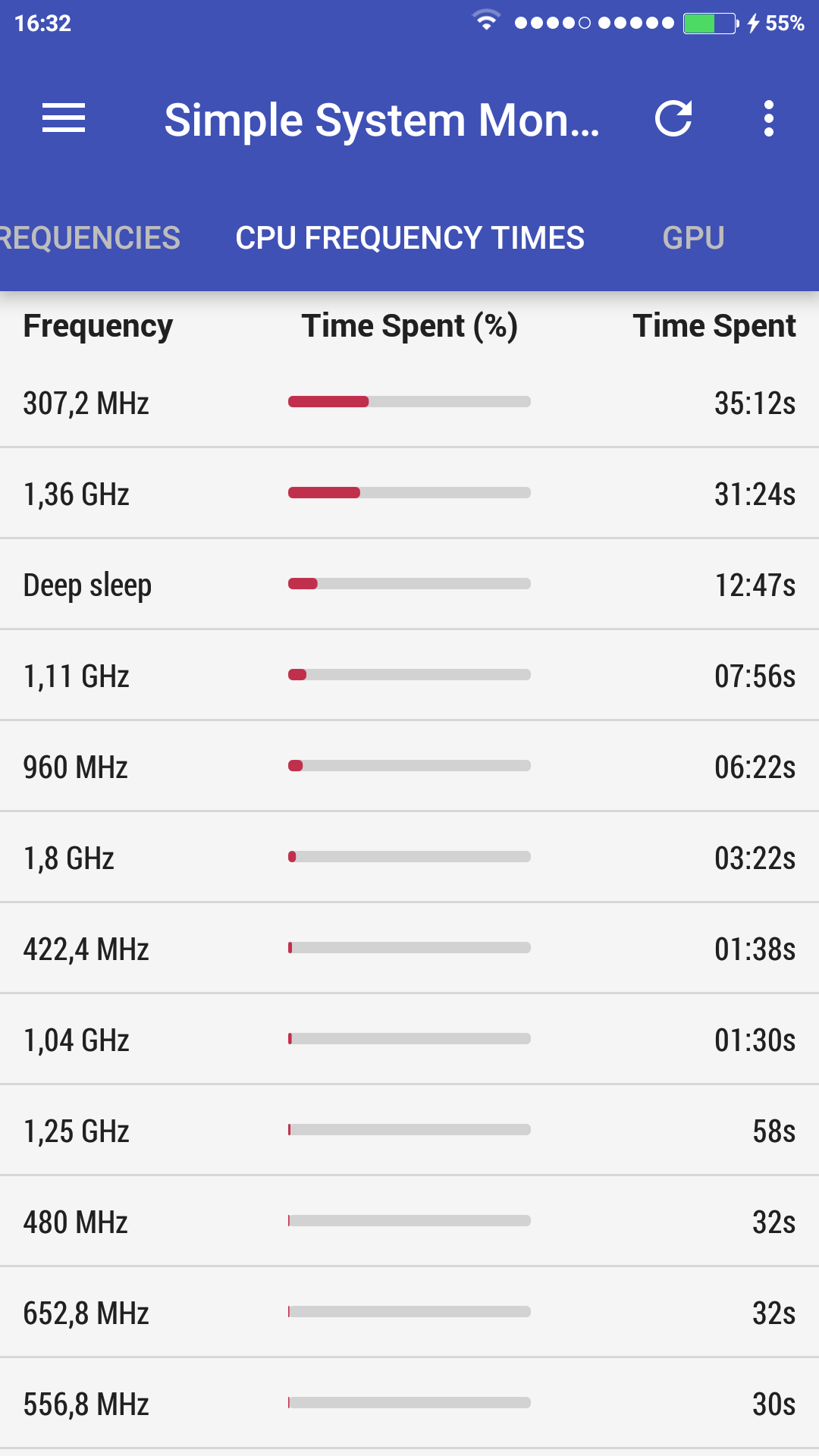Click the 1,36 GHz time bar
The image size is (819, 1456).
[409, 493]
